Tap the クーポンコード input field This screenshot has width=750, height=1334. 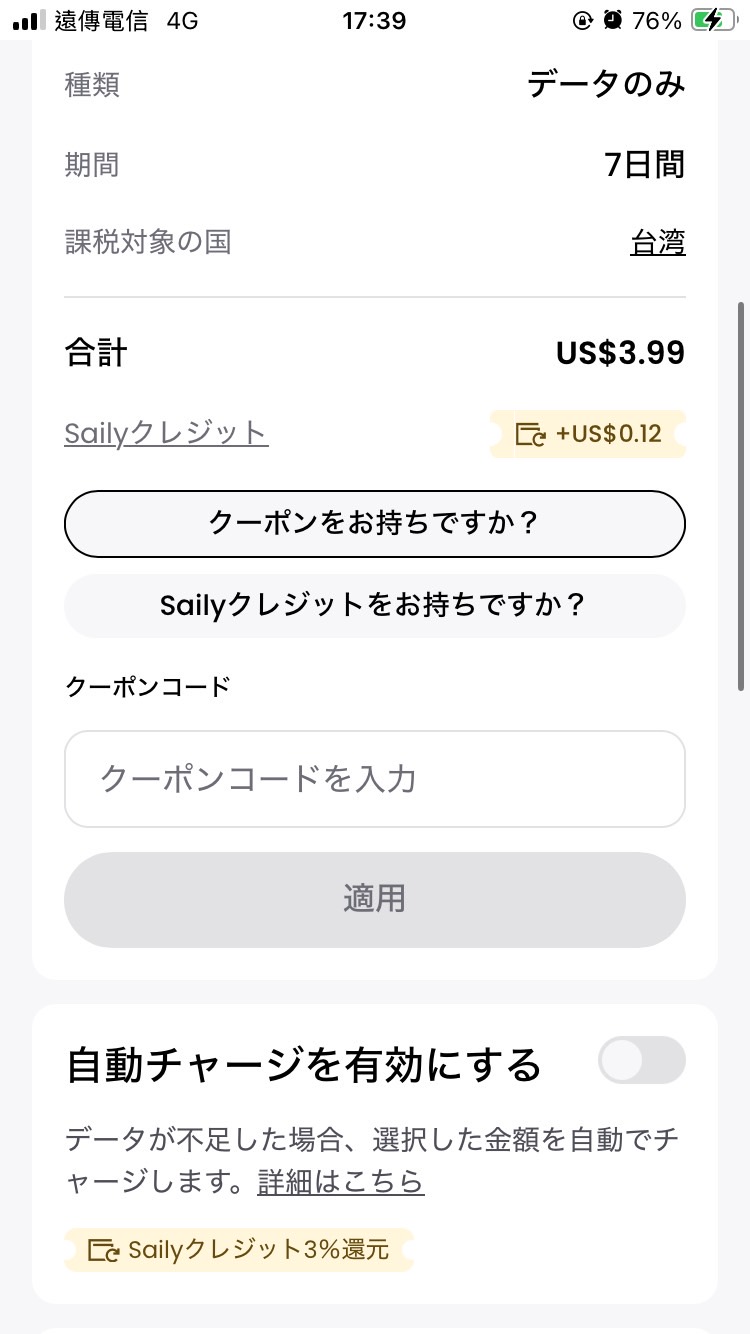[374, 779]
